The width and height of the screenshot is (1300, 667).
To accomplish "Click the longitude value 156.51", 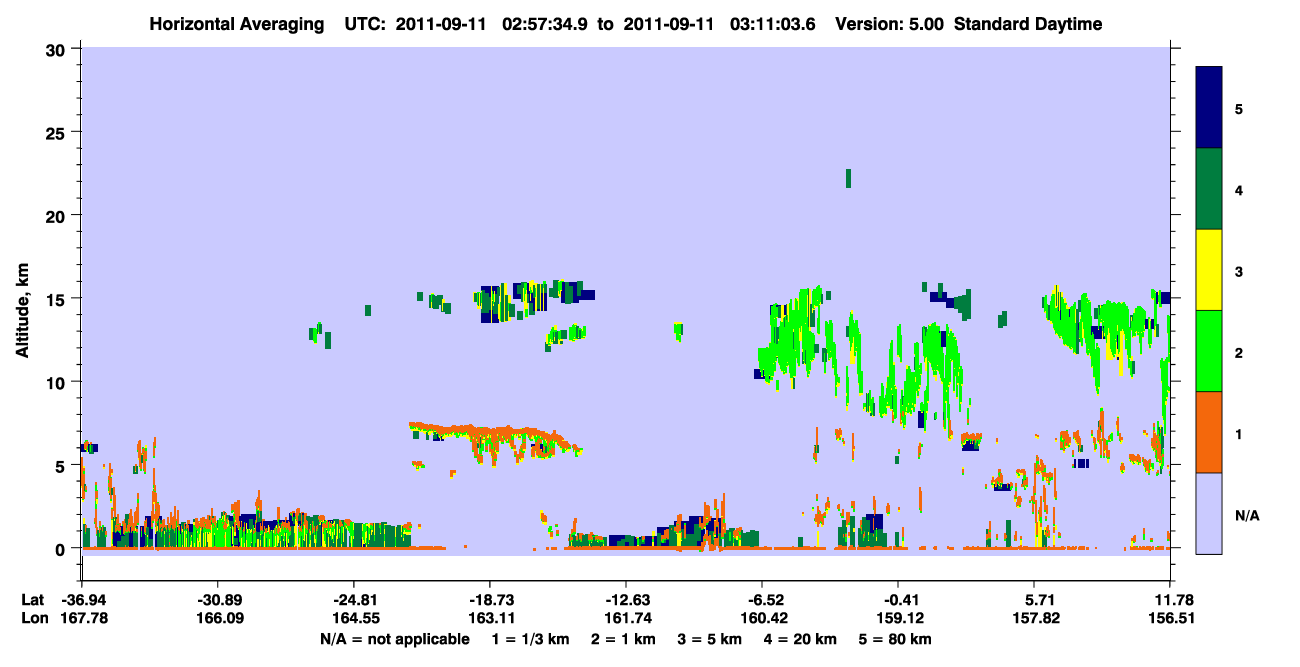I will click(1170, 618).
